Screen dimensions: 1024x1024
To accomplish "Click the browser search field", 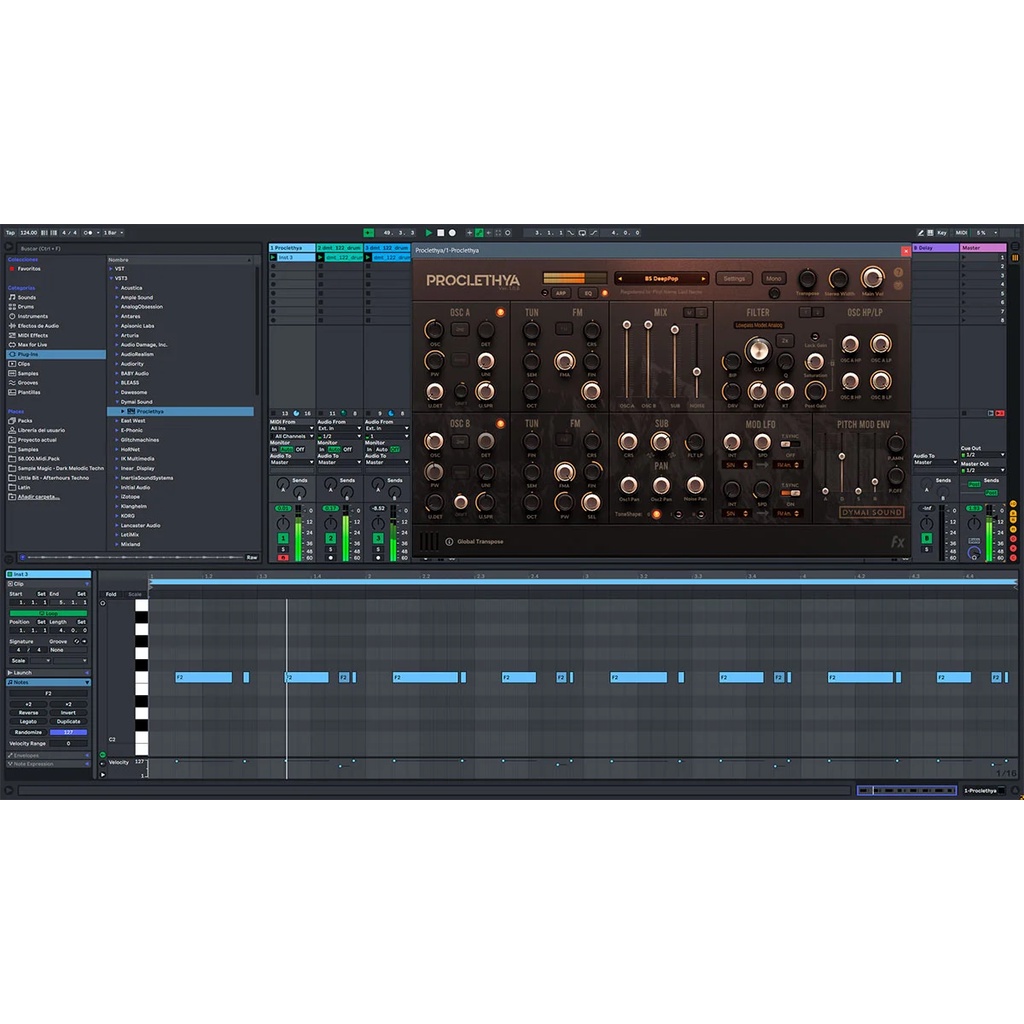I will tap(134, 248).
